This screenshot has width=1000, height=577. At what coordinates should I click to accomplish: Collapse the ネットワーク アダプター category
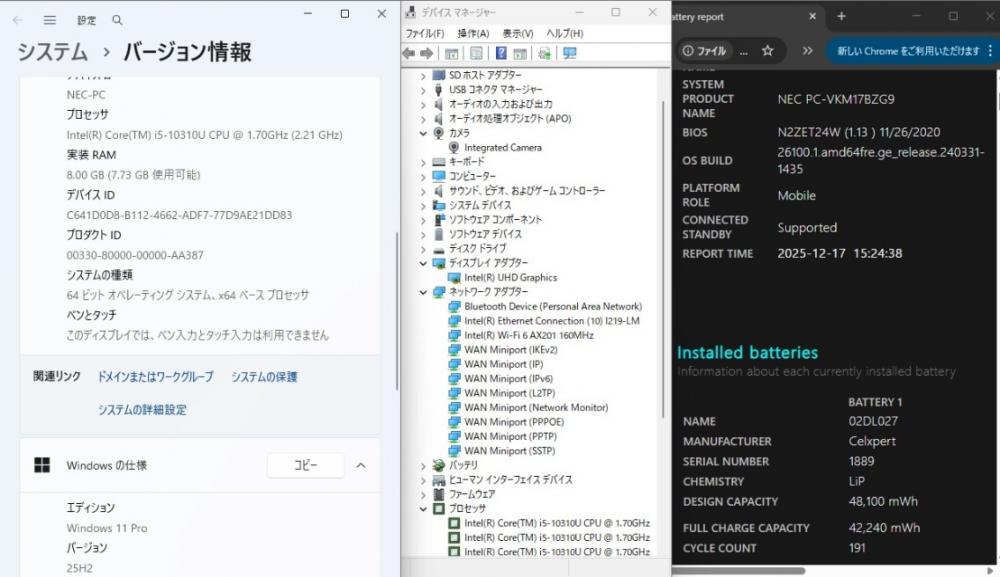tap(423, 292)
